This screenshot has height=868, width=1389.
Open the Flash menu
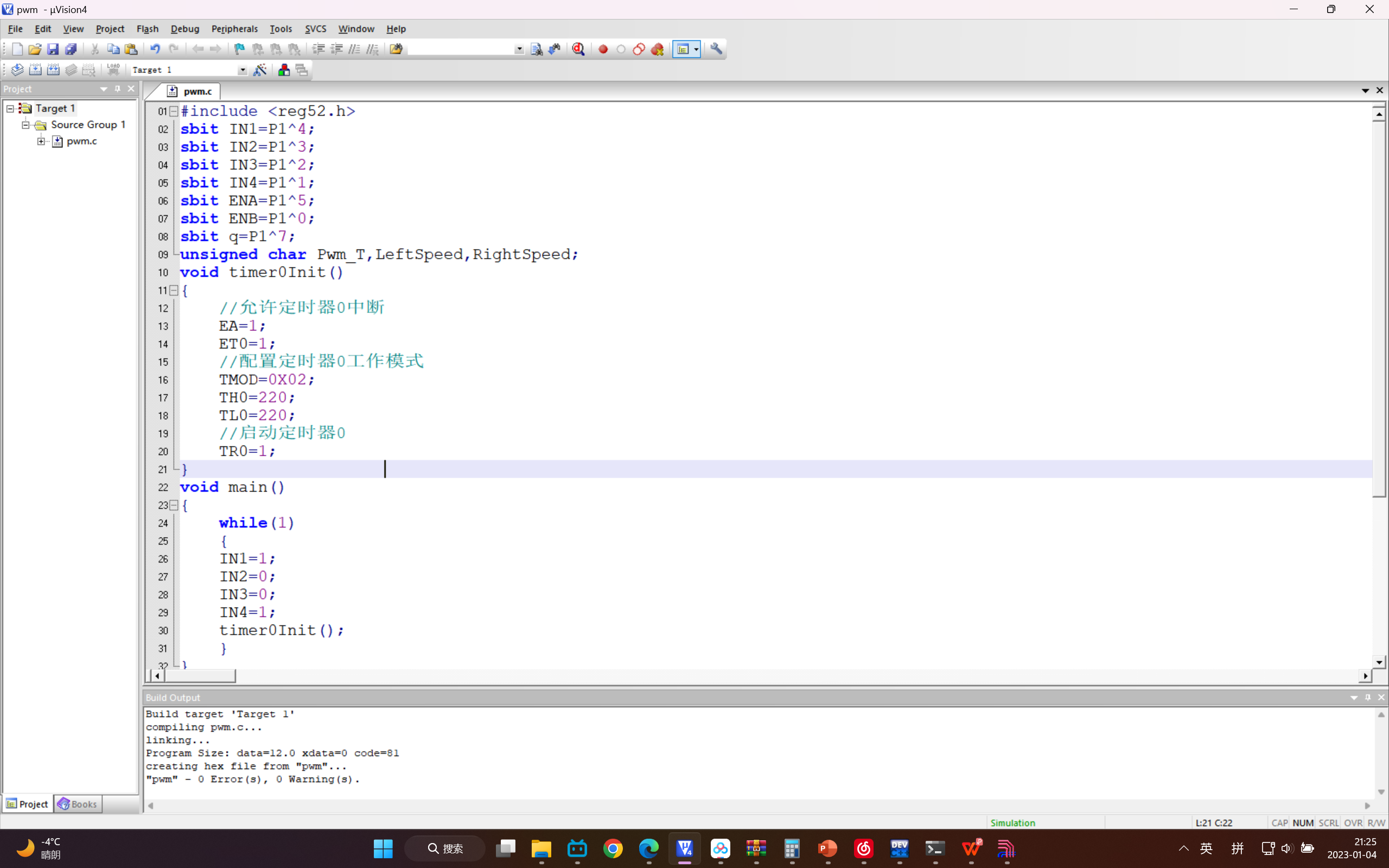click(148, 29)
